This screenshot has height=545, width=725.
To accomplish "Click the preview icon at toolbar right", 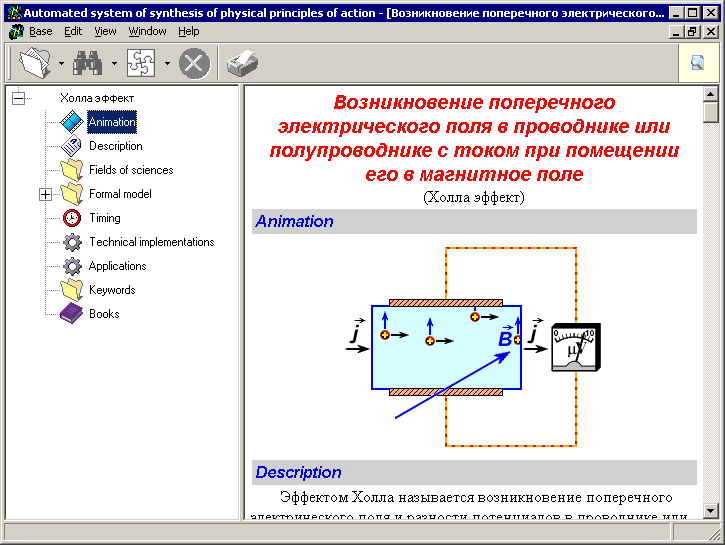I will tap(697, 64).
